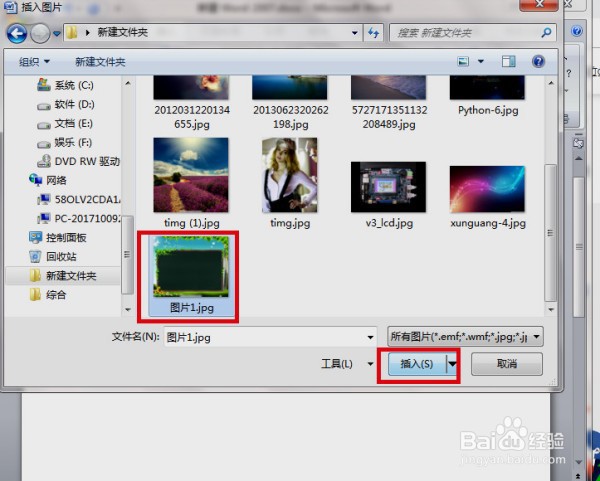Open the 组织 menu
Image resolution: width=600 pixels, height=481 pixels.
[34, 62]
